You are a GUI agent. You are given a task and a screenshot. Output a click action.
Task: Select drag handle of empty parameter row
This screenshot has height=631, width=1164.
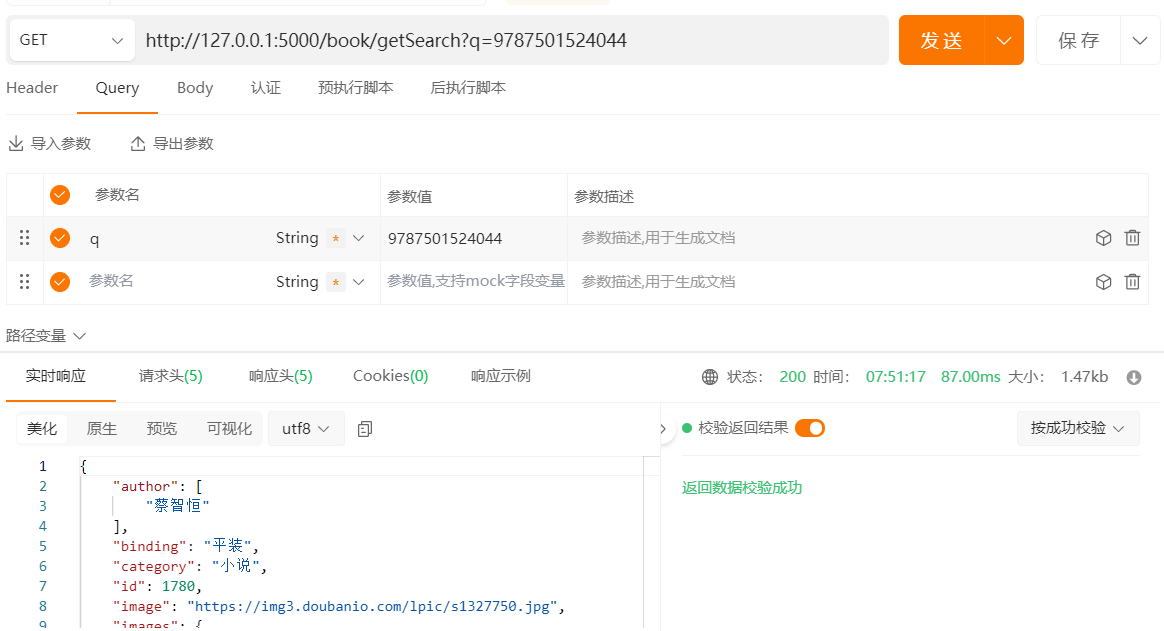coord(24,281)
